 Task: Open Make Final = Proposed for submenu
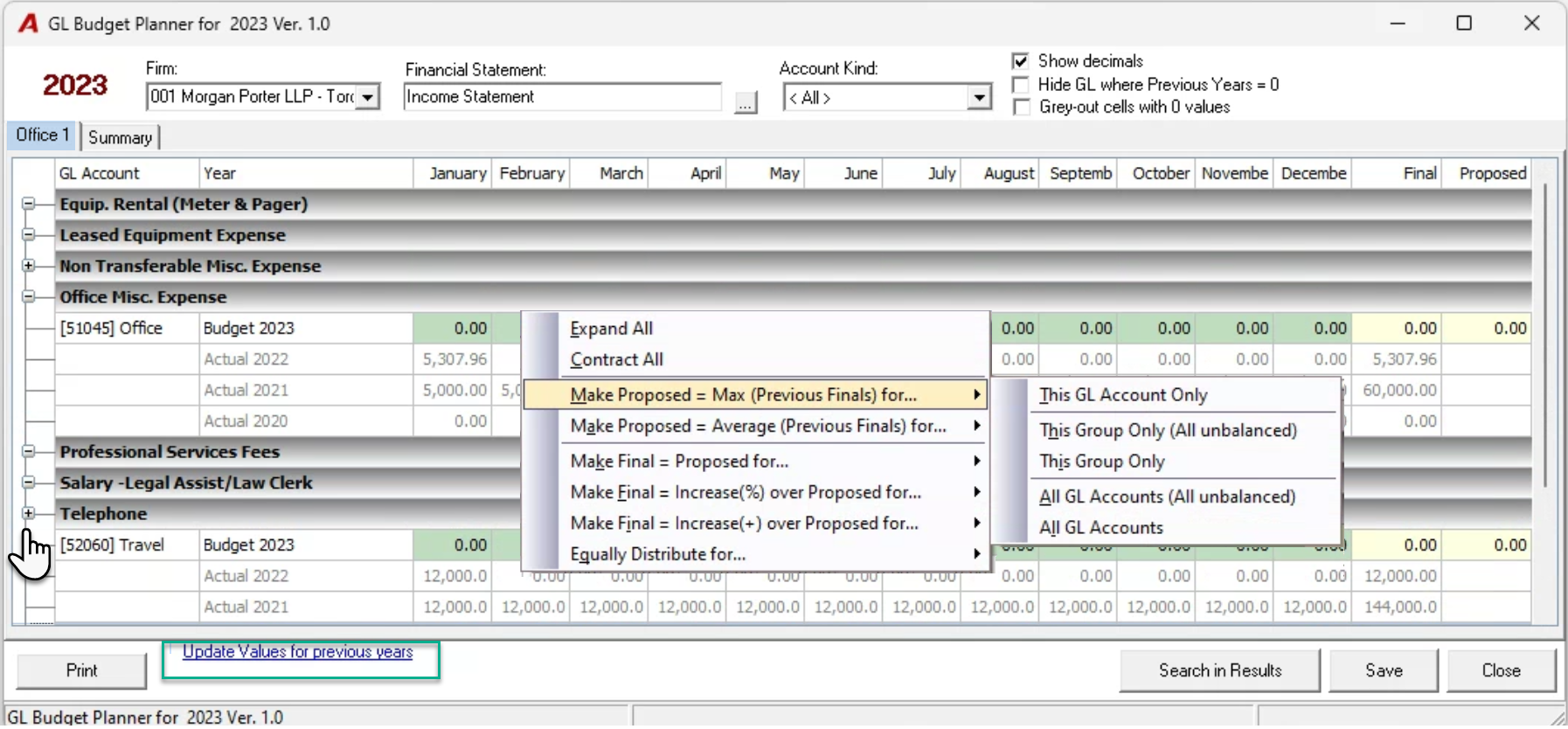pos(756,461)
